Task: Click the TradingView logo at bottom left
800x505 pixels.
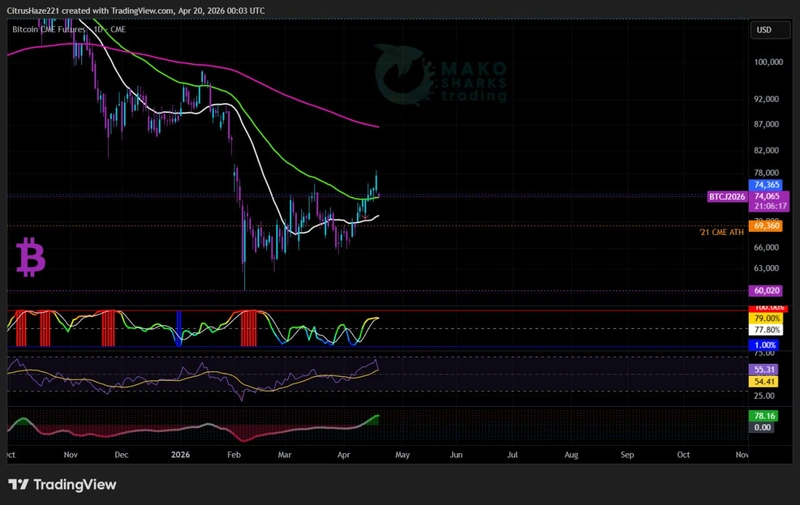Action: pyautogui.click(x=62, y=485)
